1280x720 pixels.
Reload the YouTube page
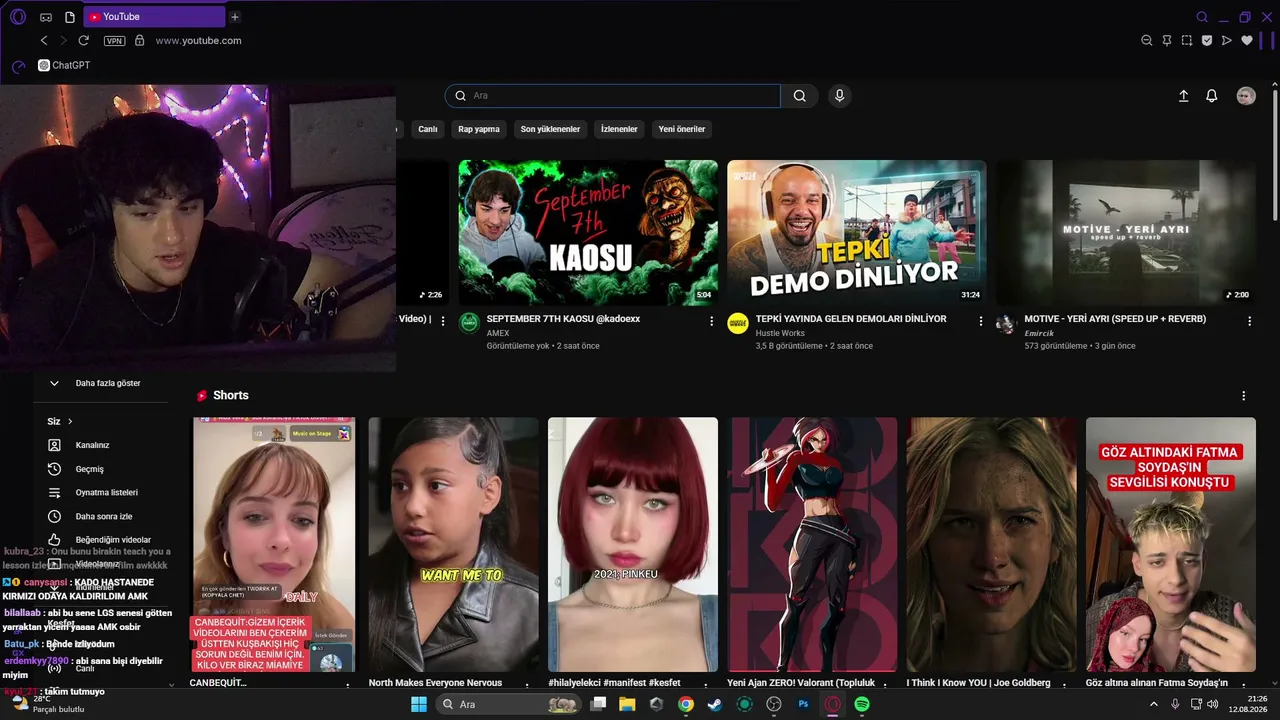click(84, 40)
